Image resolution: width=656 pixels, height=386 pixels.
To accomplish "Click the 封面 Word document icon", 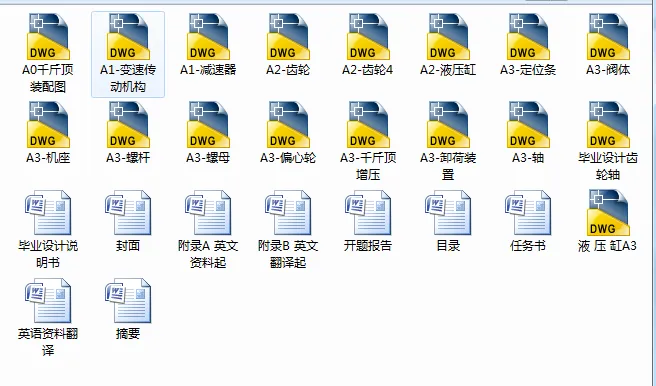I will (128, 212).
